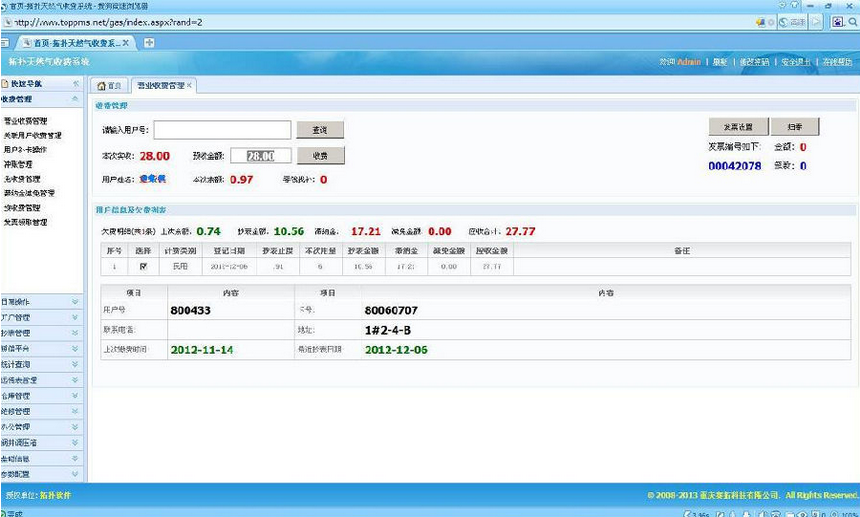Close the 营业收费管理 tab

click(x=190, y=86)
